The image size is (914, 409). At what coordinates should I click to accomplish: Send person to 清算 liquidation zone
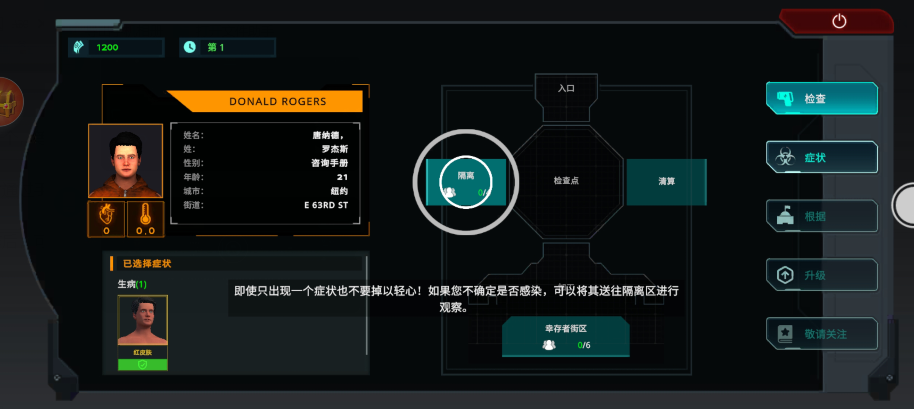[x=666, y=182]
